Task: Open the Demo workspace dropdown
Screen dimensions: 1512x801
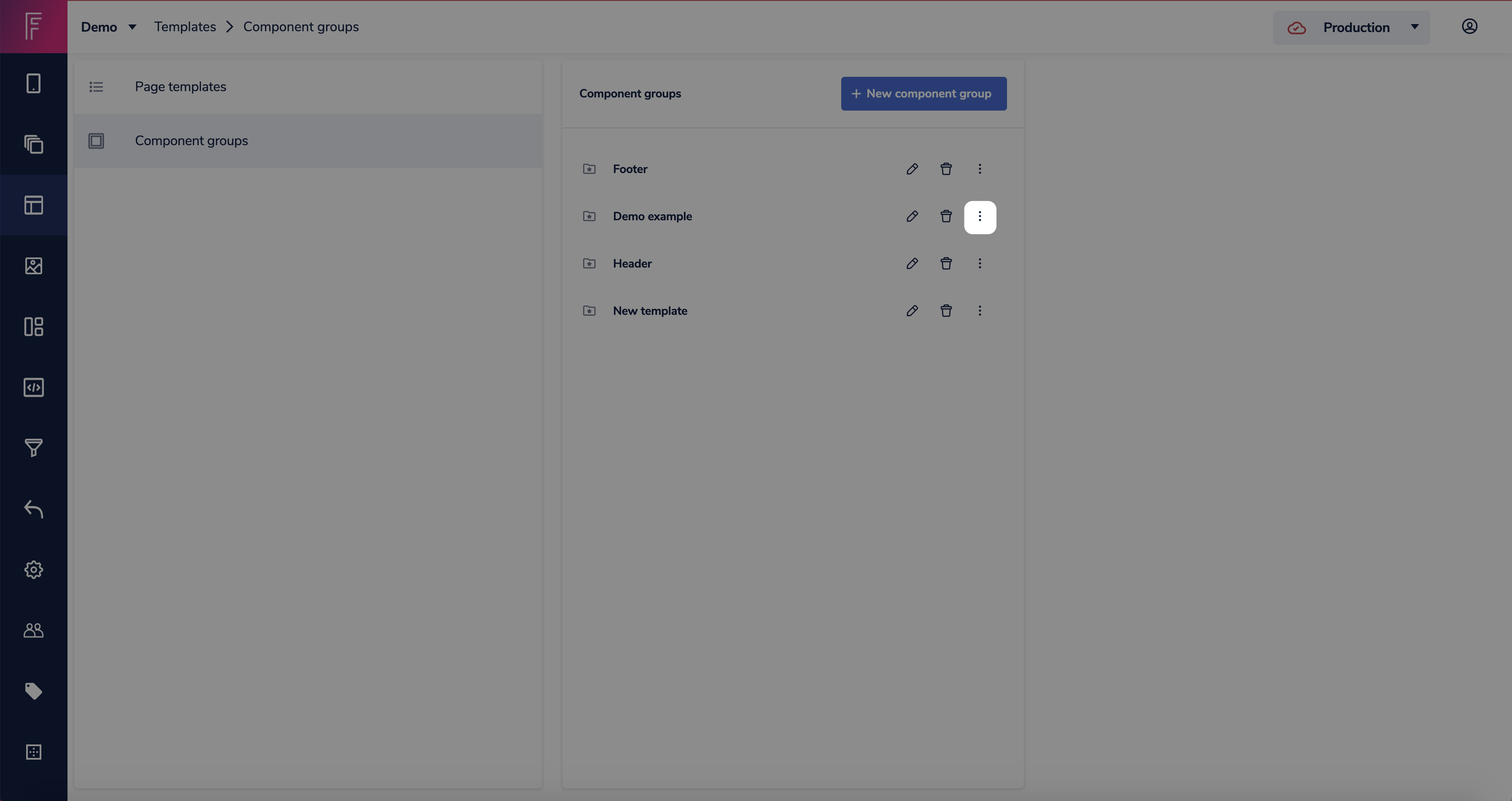Action: pyautogui.click(x=109, y=27)
